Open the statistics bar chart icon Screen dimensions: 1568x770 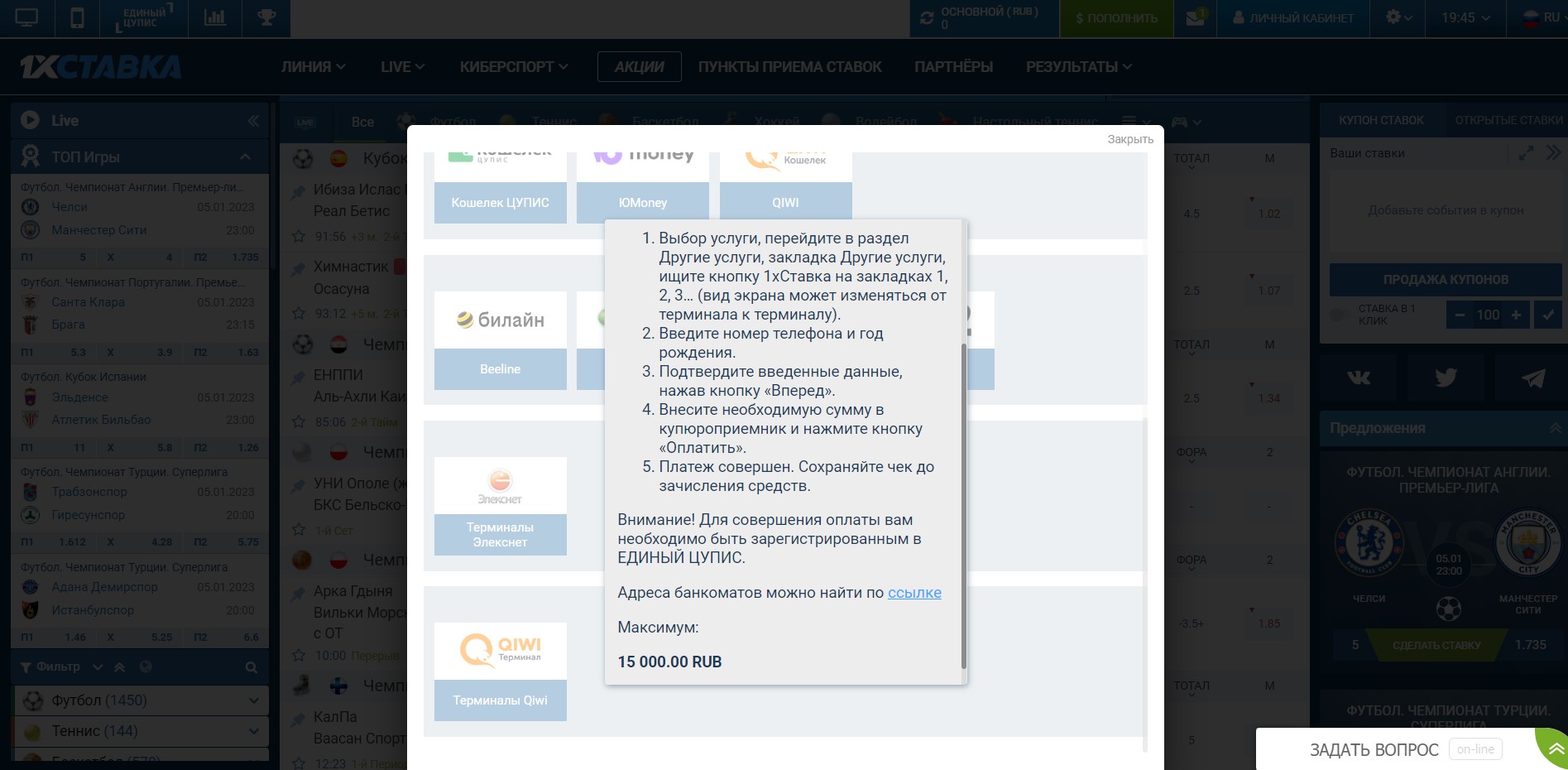[215, 17]
